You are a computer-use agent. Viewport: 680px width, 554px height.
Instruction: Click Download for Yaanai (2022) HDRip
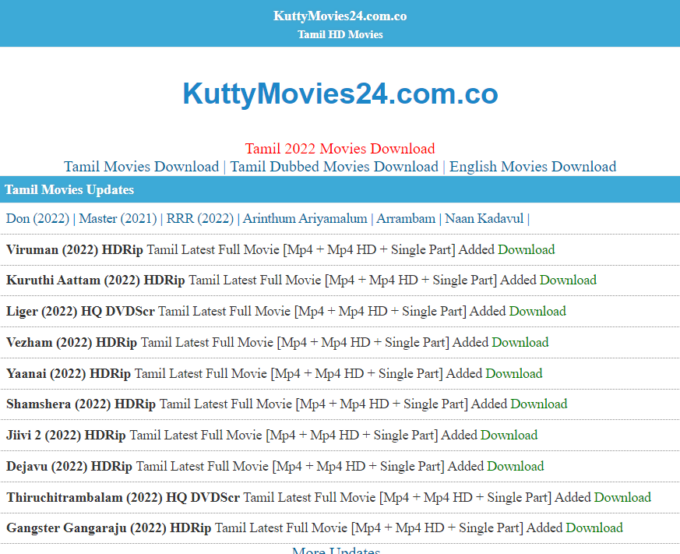(x=514, y=374)
